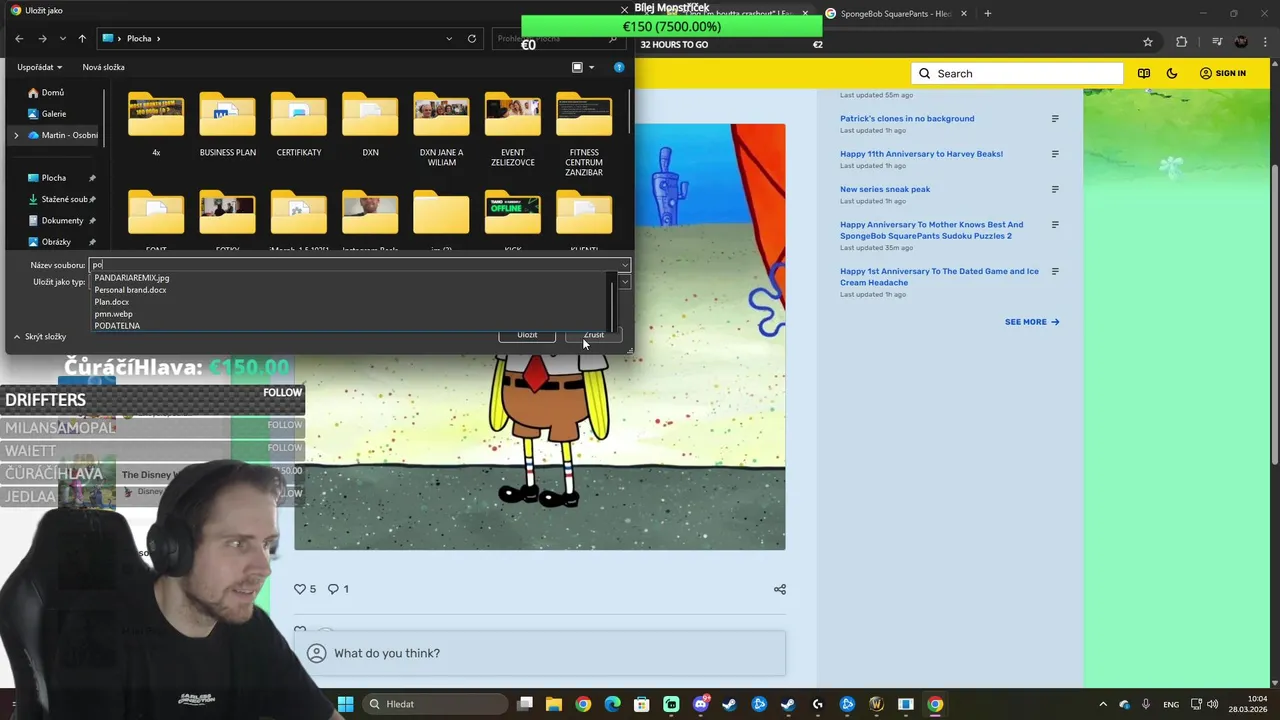Open Stažené soubory in the sidebar
Image resolution: width=1280 pixels, height=720 pixels.
63,199
